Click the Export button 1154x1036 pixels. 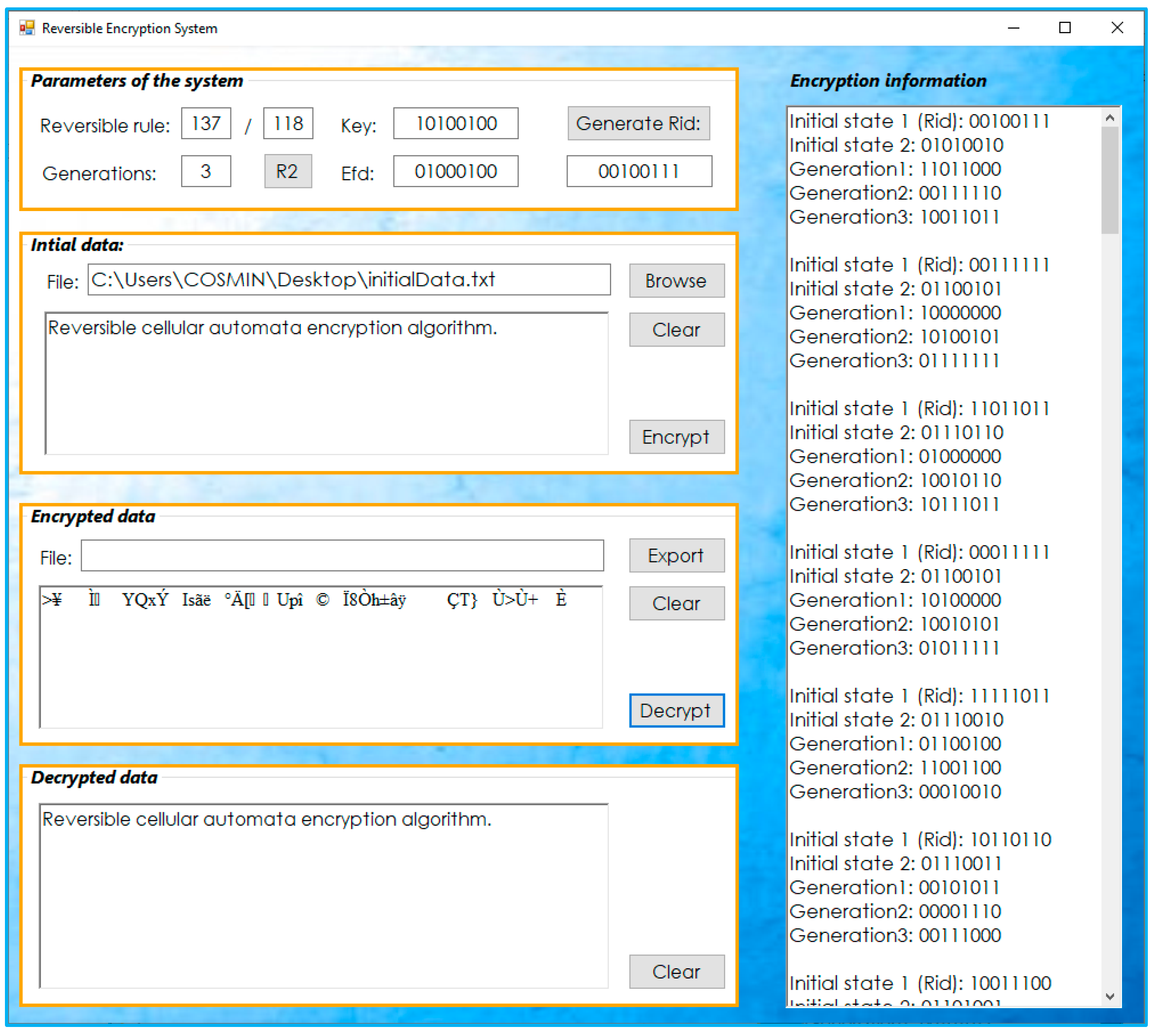[x=676, y=555]
